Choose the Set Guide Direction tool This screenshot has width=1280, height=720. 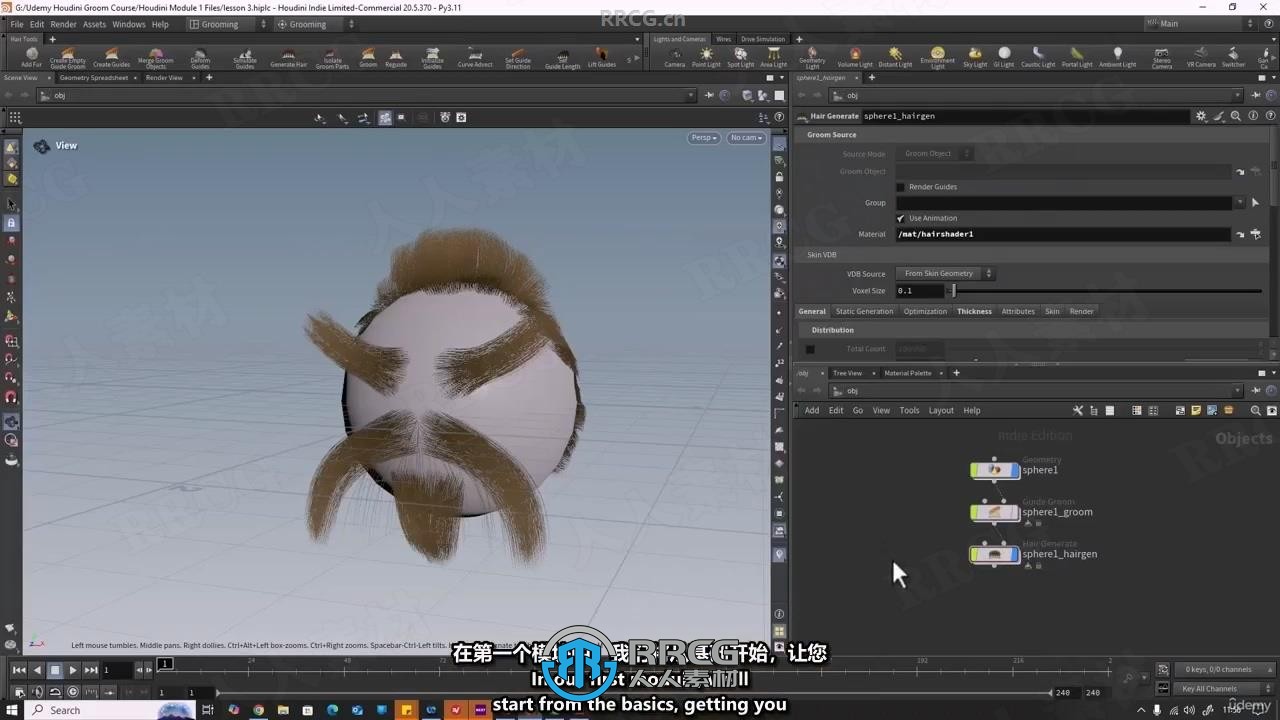point(518,58)
